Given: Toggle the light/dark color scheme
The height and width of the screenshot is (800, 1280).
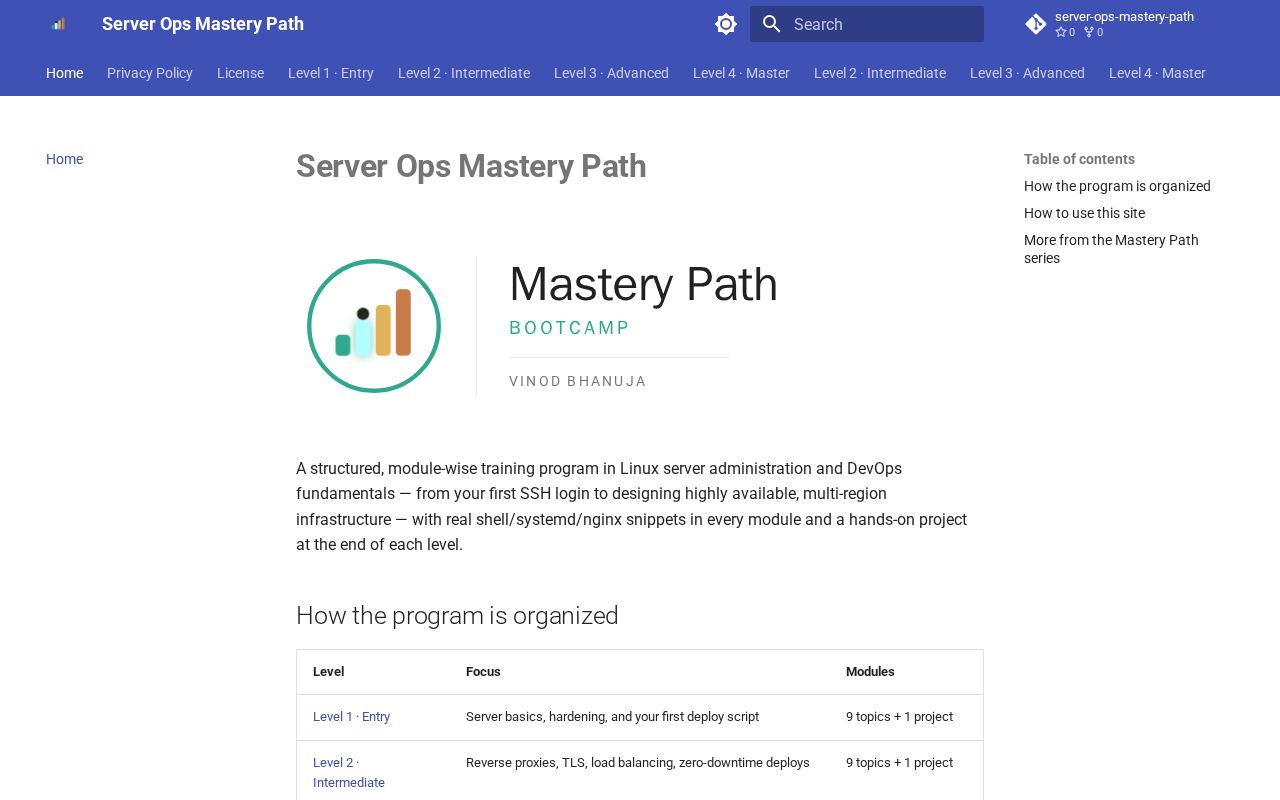Looking at the screenshot, I should point(726,24).
